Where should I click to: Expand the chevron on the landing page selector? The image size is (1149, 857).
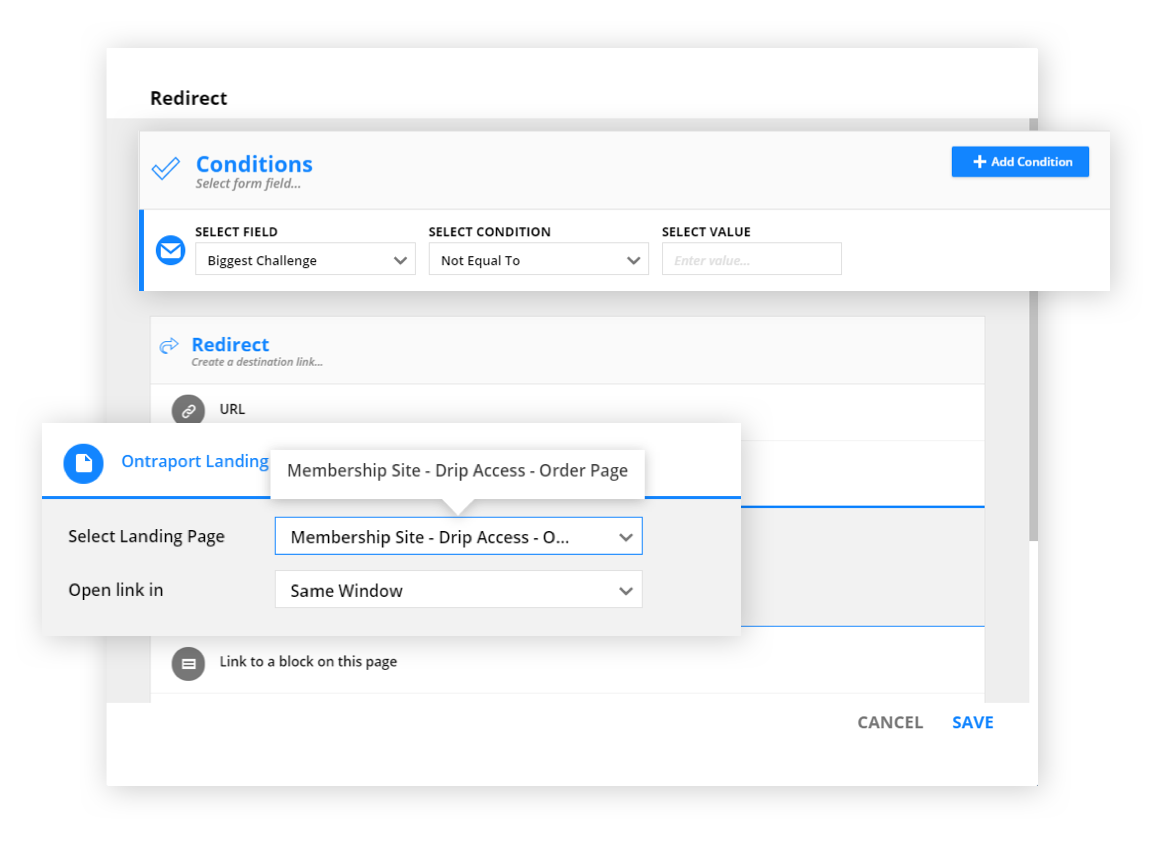tap(627, 536)
